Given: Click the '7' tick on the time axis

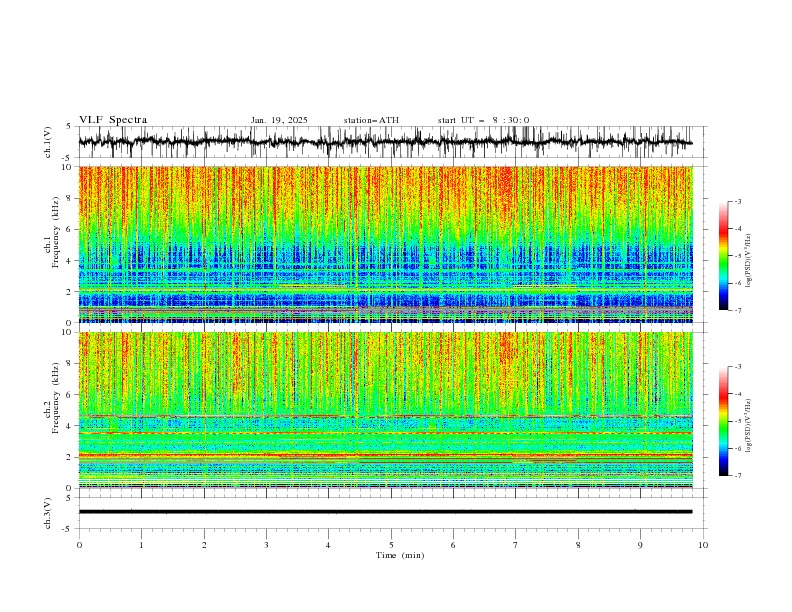Looking at the screenshot, I should pos(516,545).
